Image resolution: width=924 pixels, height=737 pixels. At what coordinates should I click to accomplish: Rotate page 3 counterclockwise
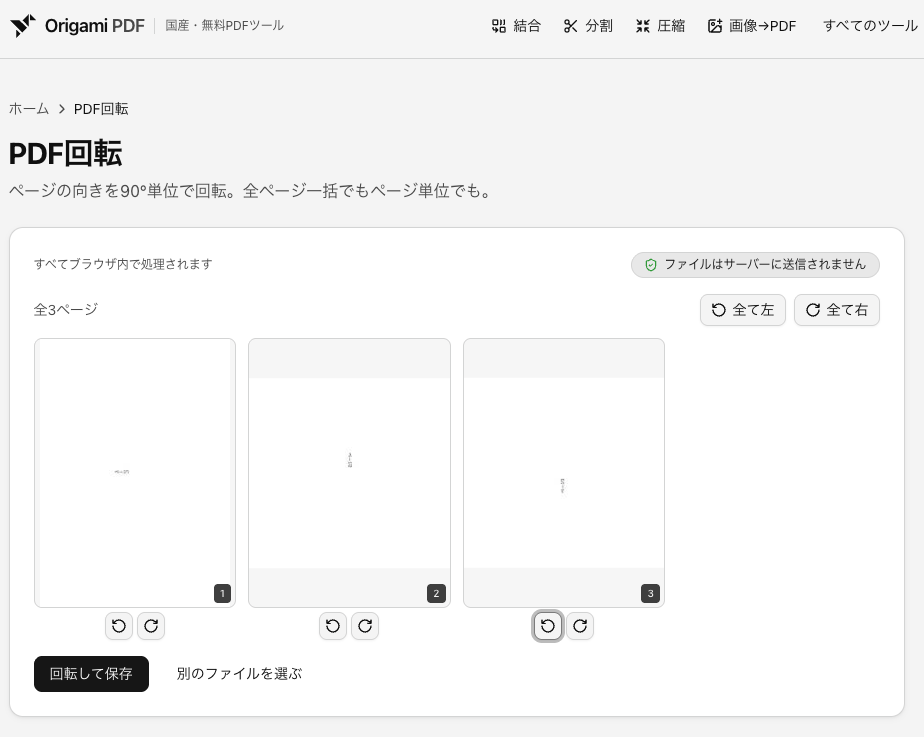coord(548,626)
